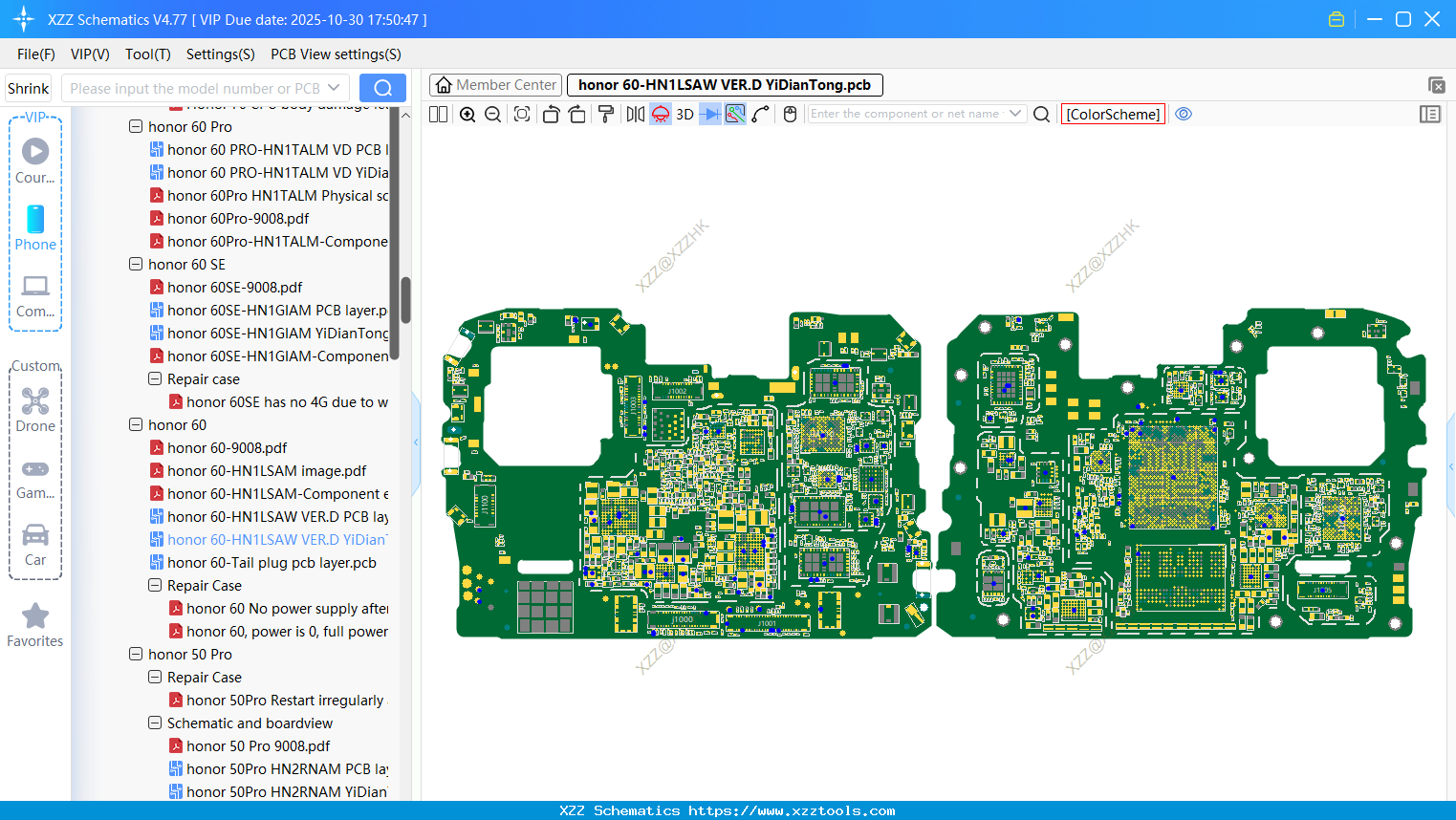Collapse the honor 50 Pro tree node
The image size is (1456, 820).
[x=136, y=654]
